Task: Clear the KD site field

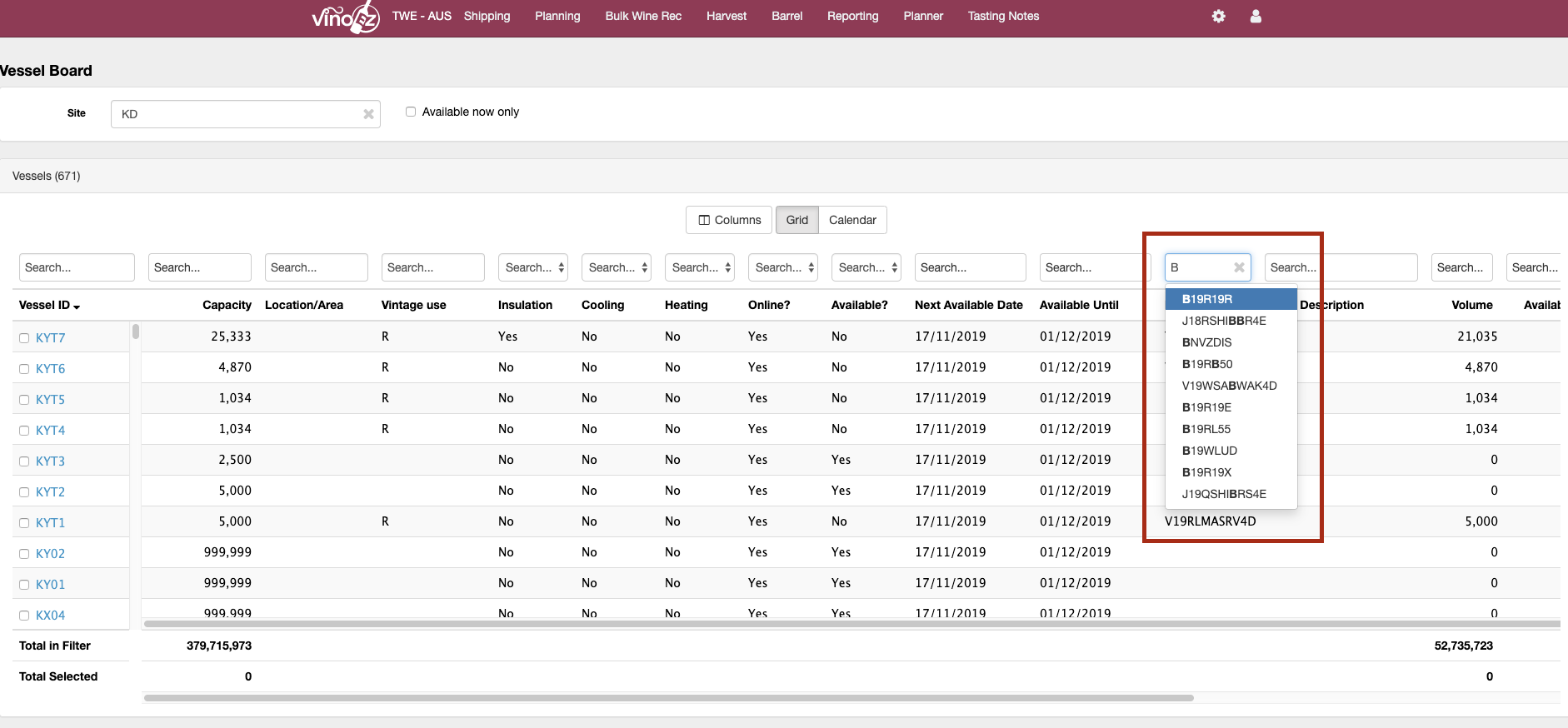Action: [x=368, y=114]
